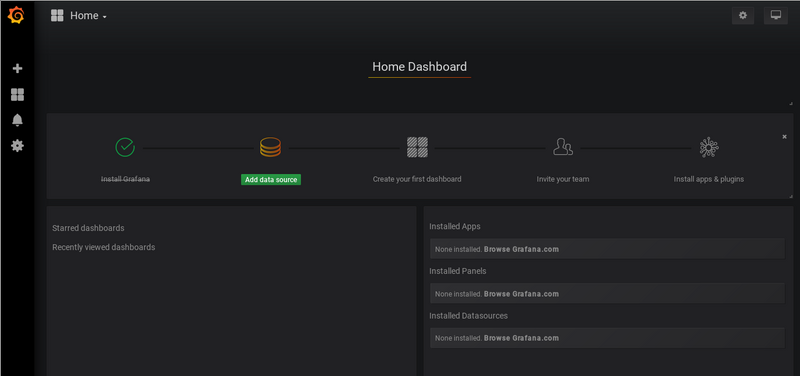Open Configuration via the sidebar gear icon

(17, 146)
